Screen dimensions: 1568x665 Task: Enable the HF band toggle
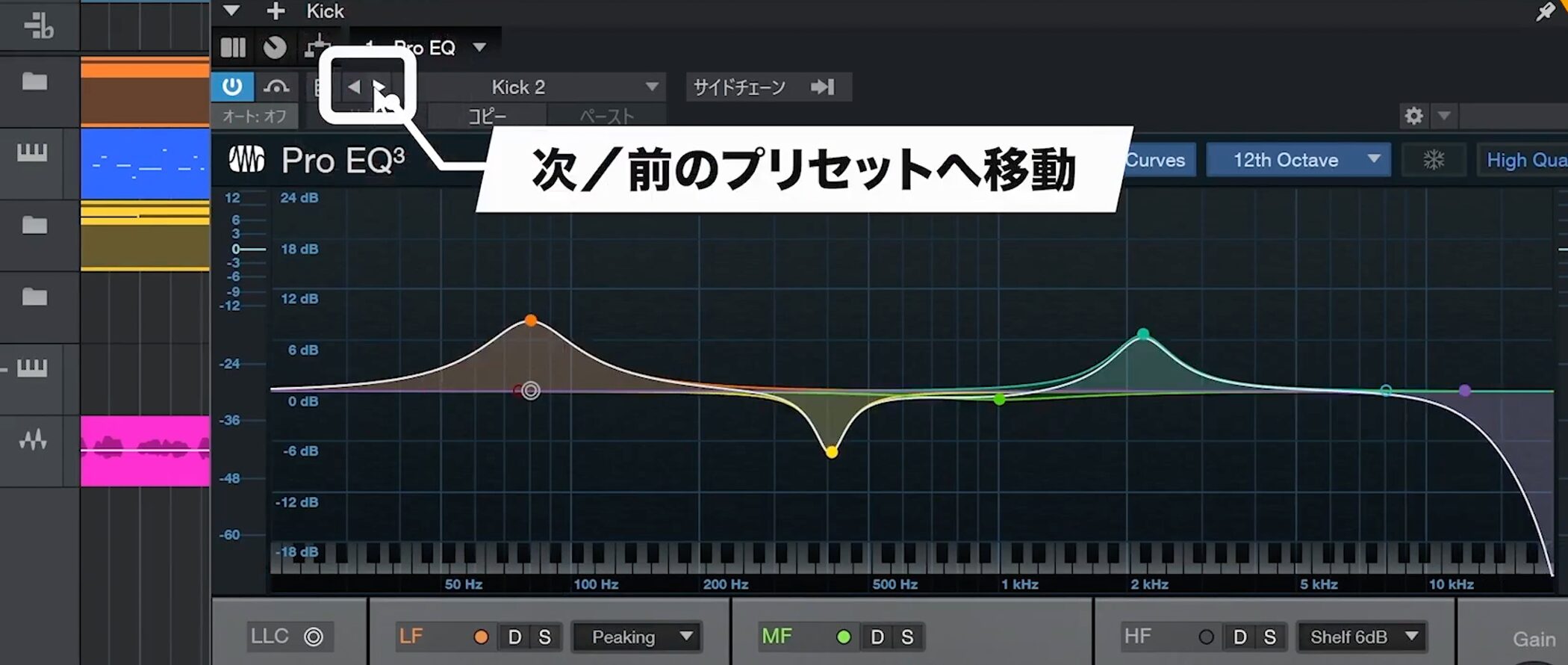pos(1206,637)
